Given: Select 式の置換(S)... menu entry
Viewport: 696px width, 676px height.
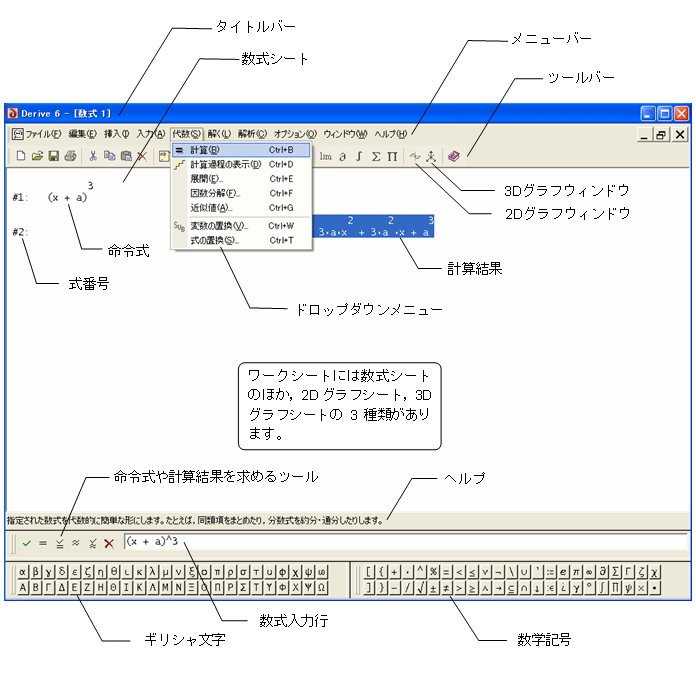Looking at the screenshot, I should coord(241,241).
